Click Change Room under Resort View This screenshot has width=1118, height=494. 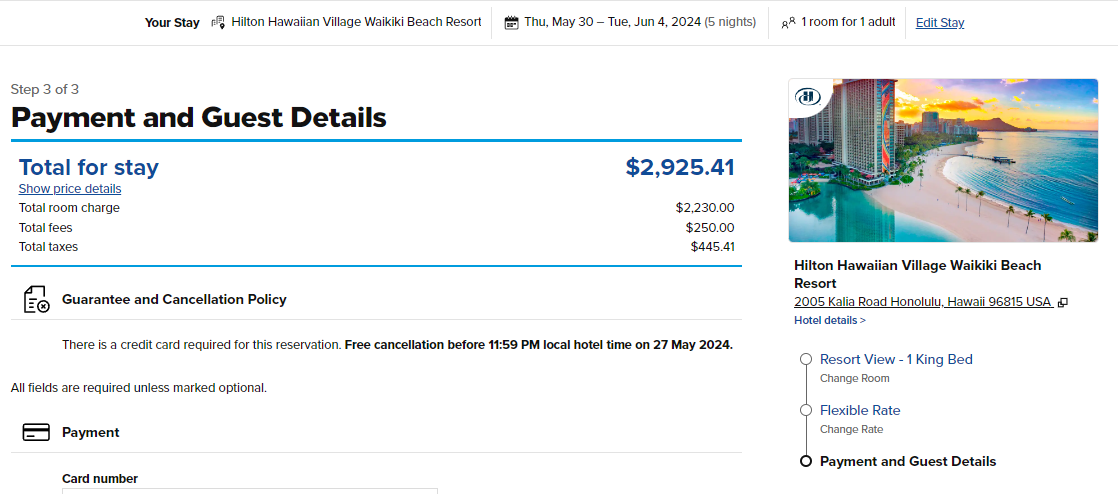click(854, 378)
